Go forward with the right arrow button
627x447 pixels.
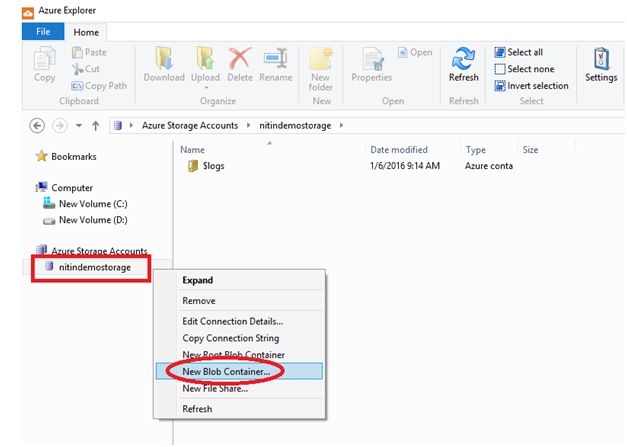pyautogui.click(x=60, y=126)
